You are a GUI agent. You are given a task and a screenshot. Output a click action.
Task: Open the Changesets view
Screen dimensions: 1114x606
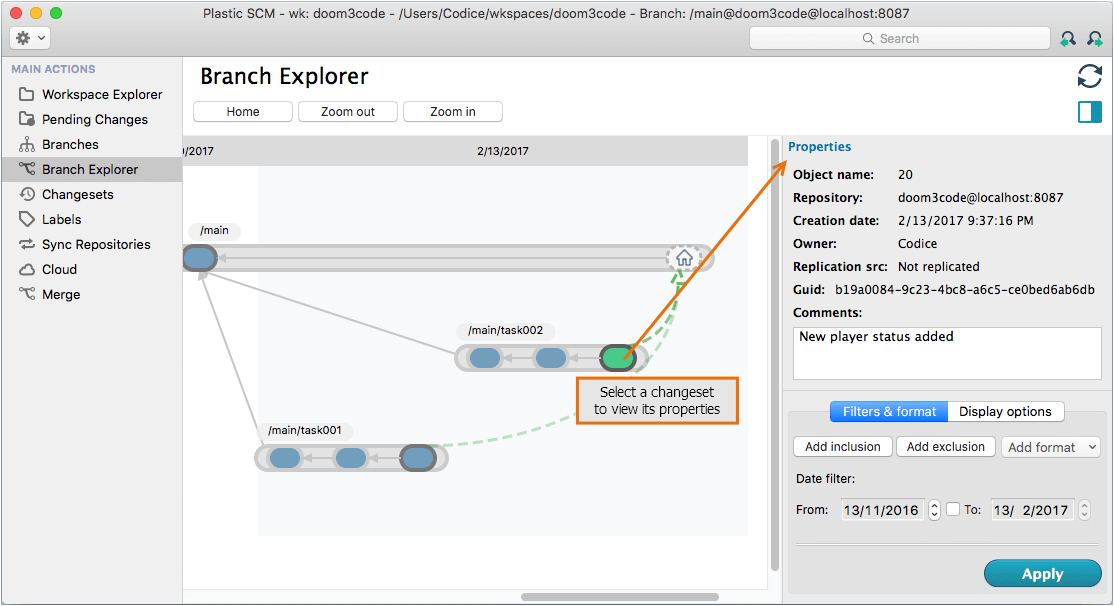(x=91, y=195)
